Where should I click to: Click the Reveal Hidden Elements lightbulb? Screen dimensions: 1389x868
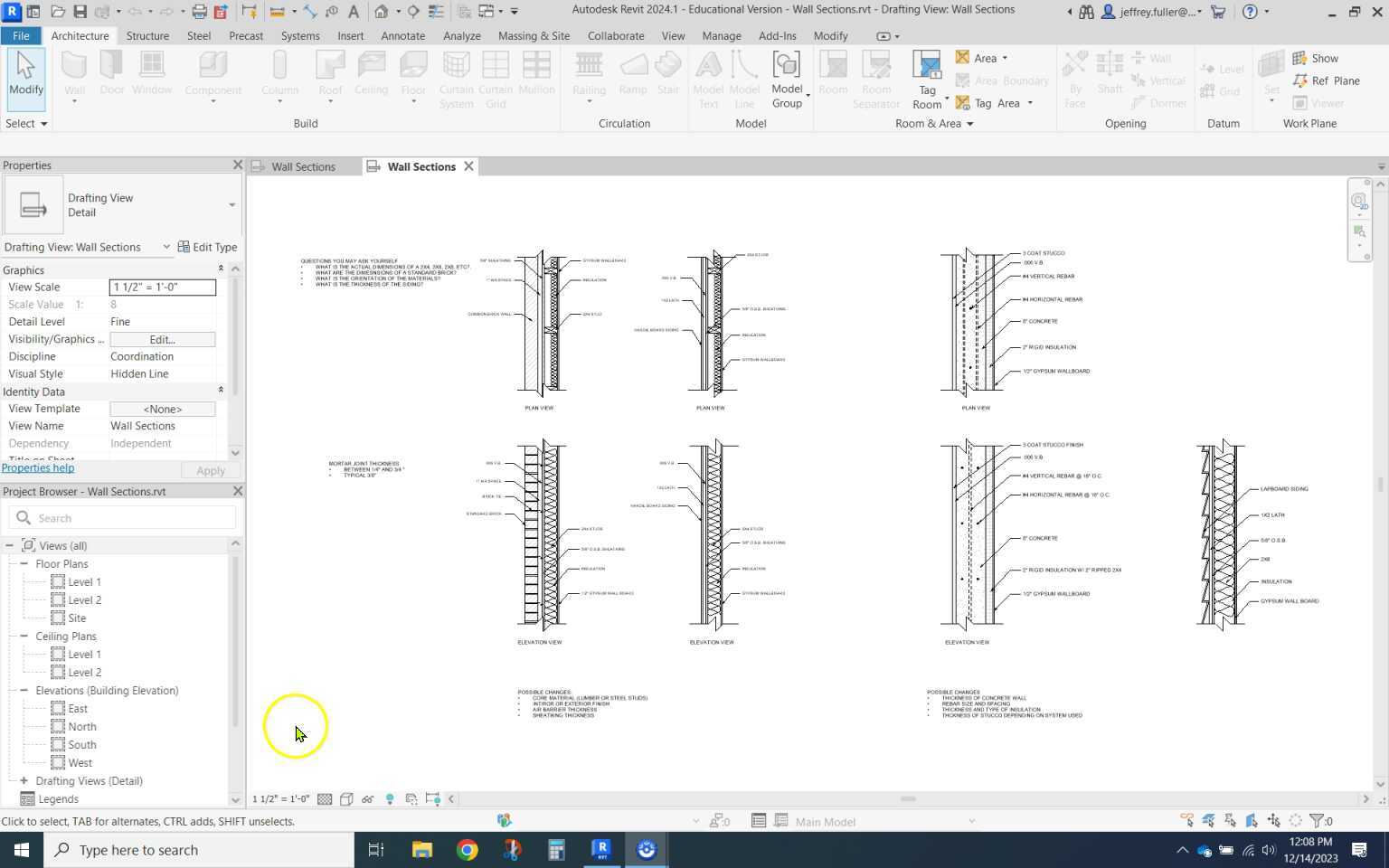(390, 799)
